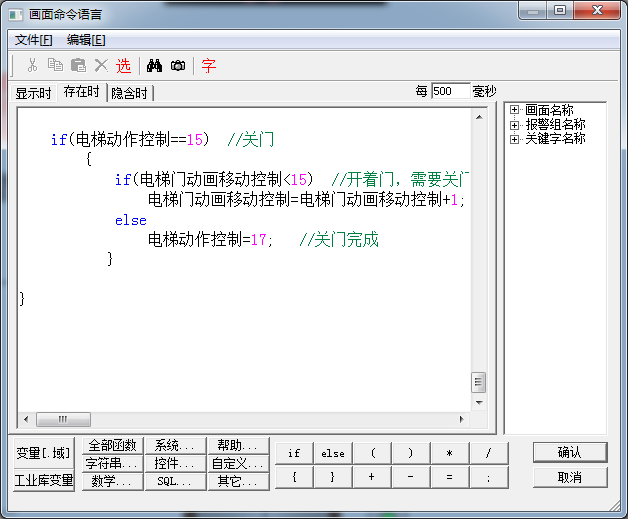Click the Paste clipboard icon

click(x=78, y=65)
